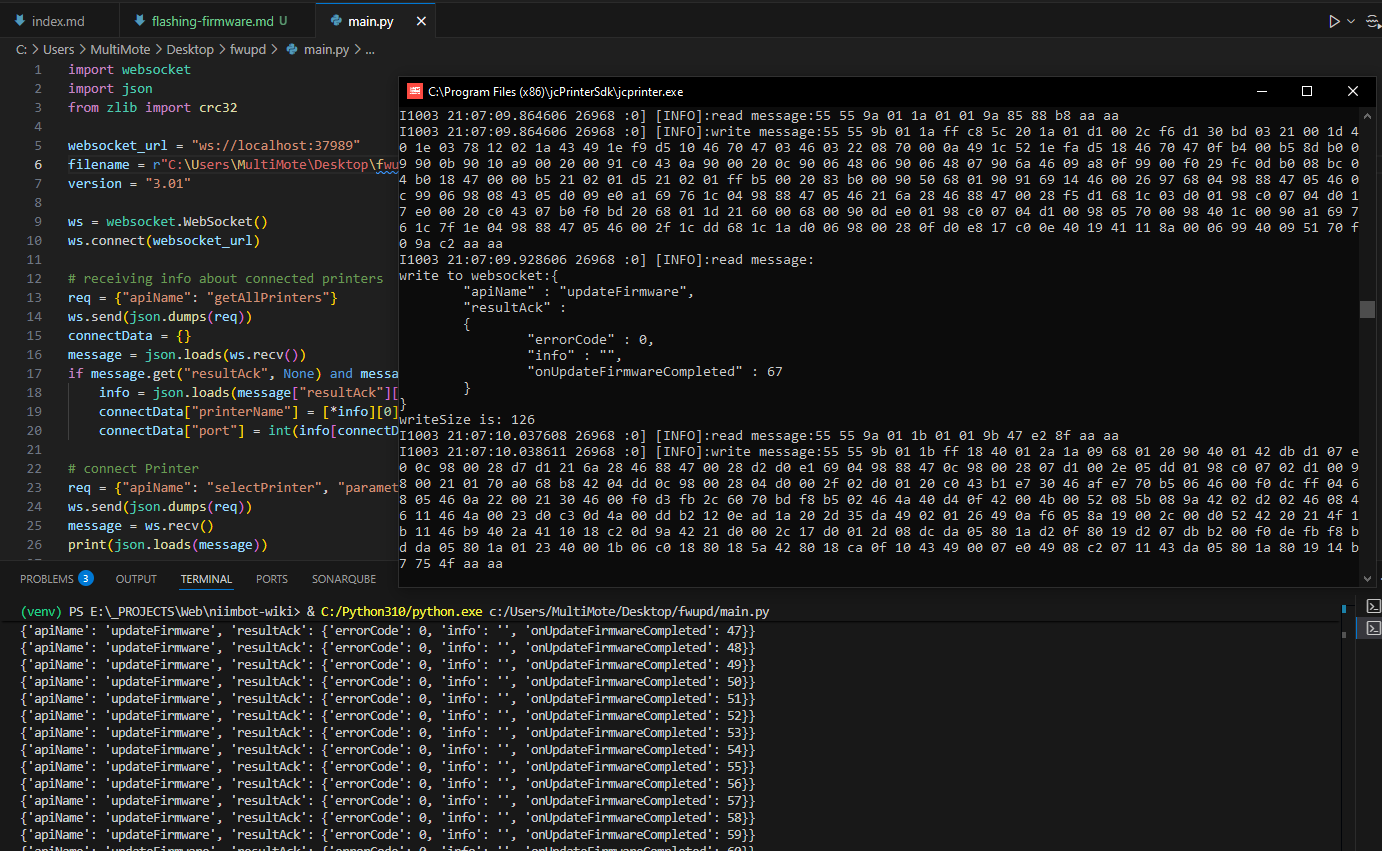Switch to the Output panel tab
Viewport: 1382px width, 851px height.
click(x=136, y=579)
